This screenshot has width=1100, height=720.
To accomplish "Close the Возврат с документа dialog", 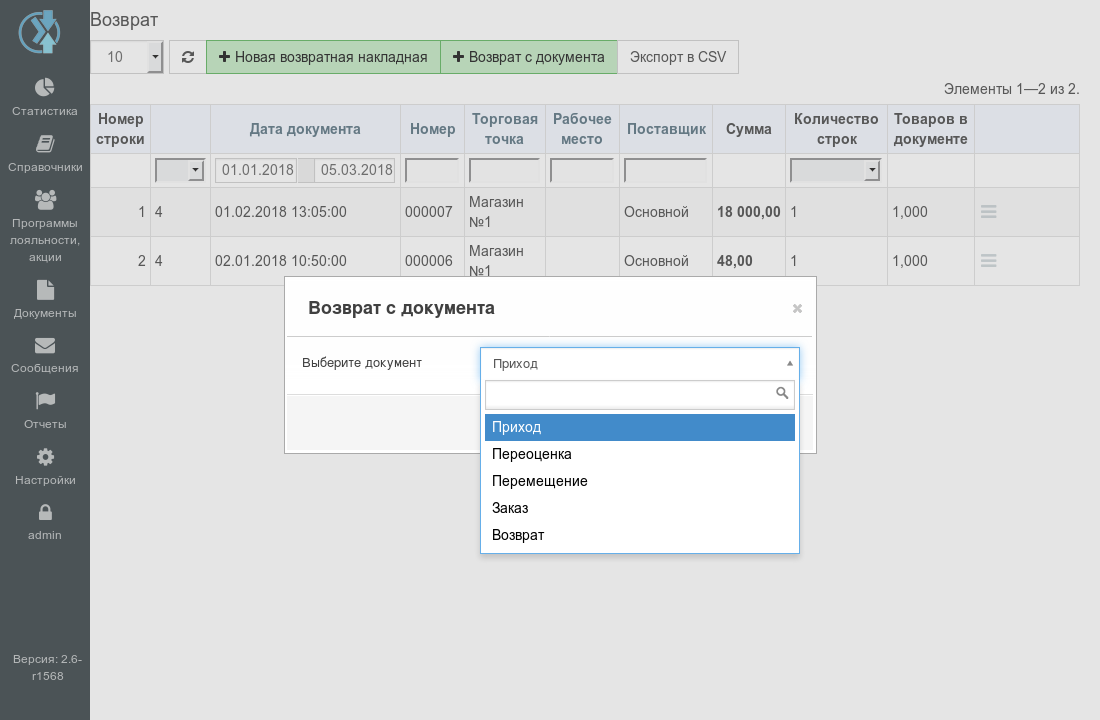I will tap(797, 309).
